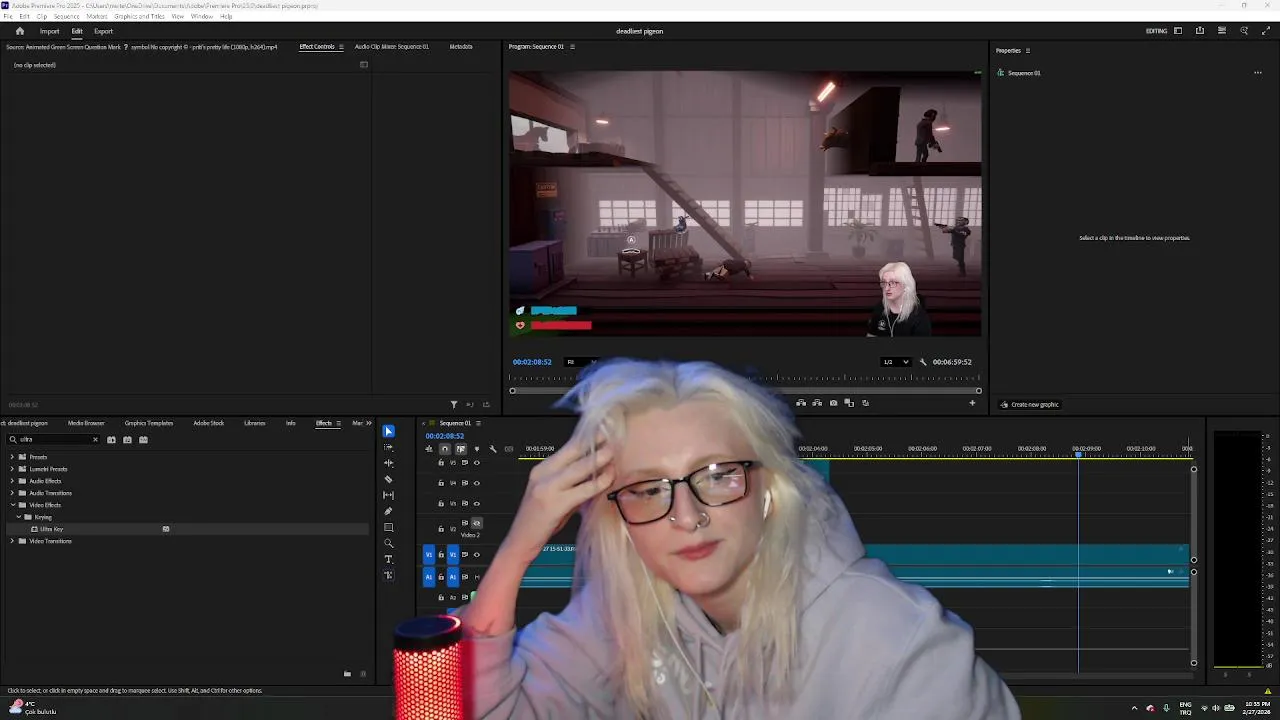Click the Effect Controls filter funnel icon
The height and width of the screenshot is (720, 1280).
454,404
